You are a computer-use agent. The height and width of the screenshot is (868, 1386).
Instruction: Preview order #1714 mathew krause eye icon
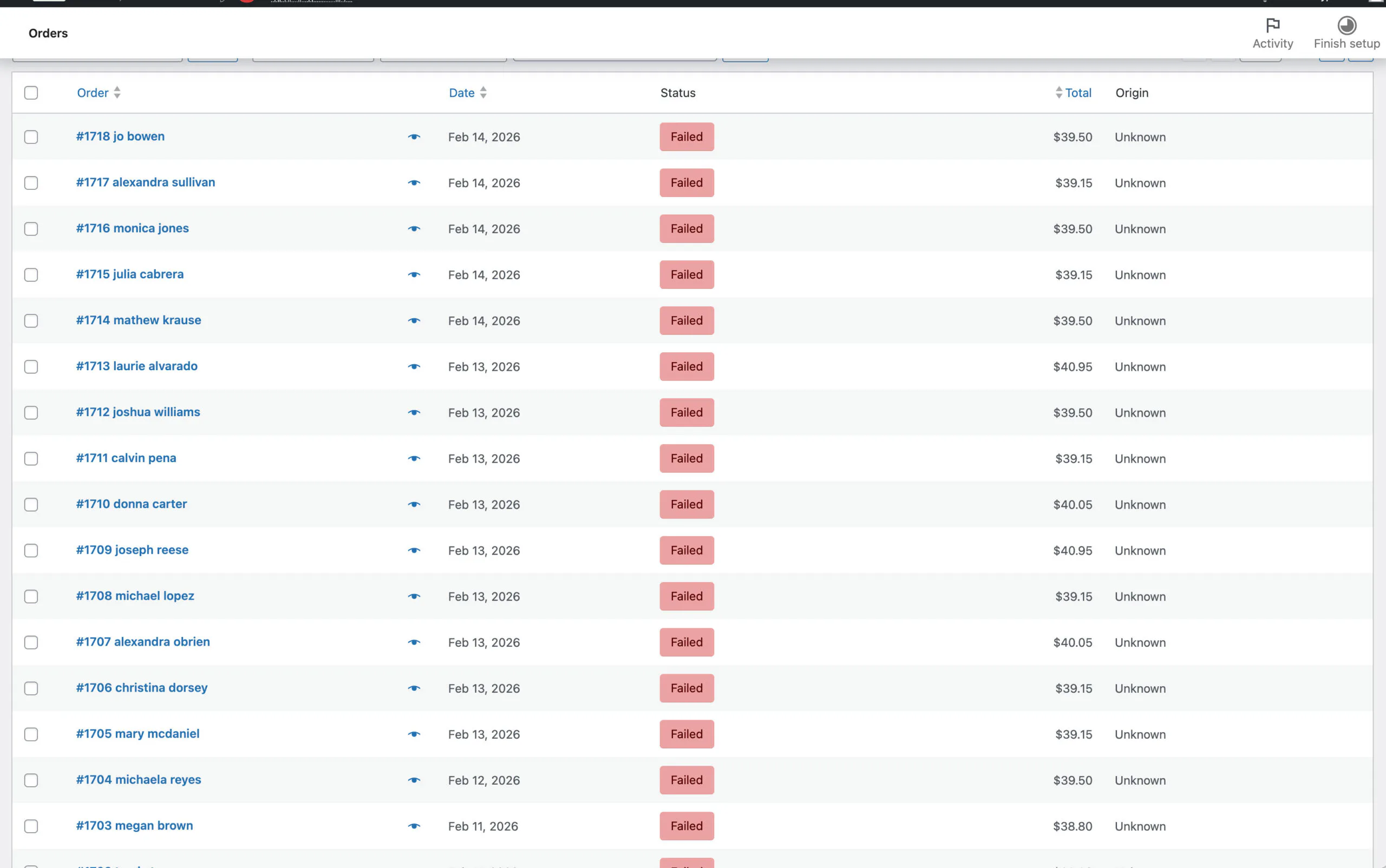click(x=414, y=321)
